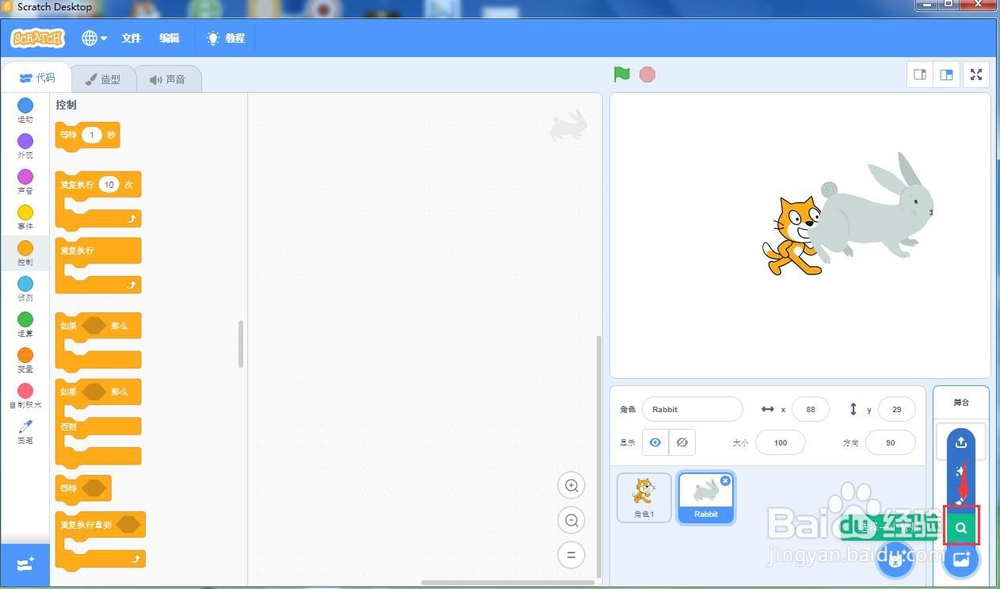Open the 编辑 menu
The width and height of the screenshot is (1000, 589).
coord(169,38)
